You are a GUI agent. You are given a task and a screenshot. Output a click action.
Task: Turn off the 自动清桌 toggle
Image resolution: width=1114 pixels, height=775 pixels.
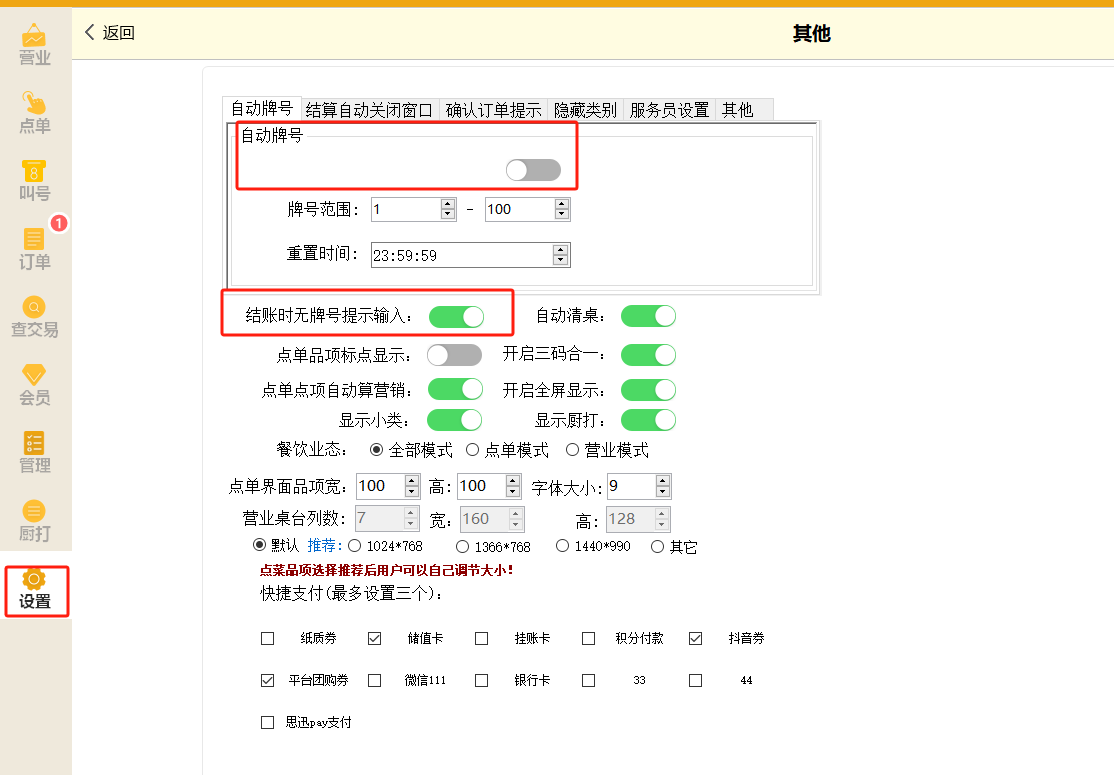[648, 316]
